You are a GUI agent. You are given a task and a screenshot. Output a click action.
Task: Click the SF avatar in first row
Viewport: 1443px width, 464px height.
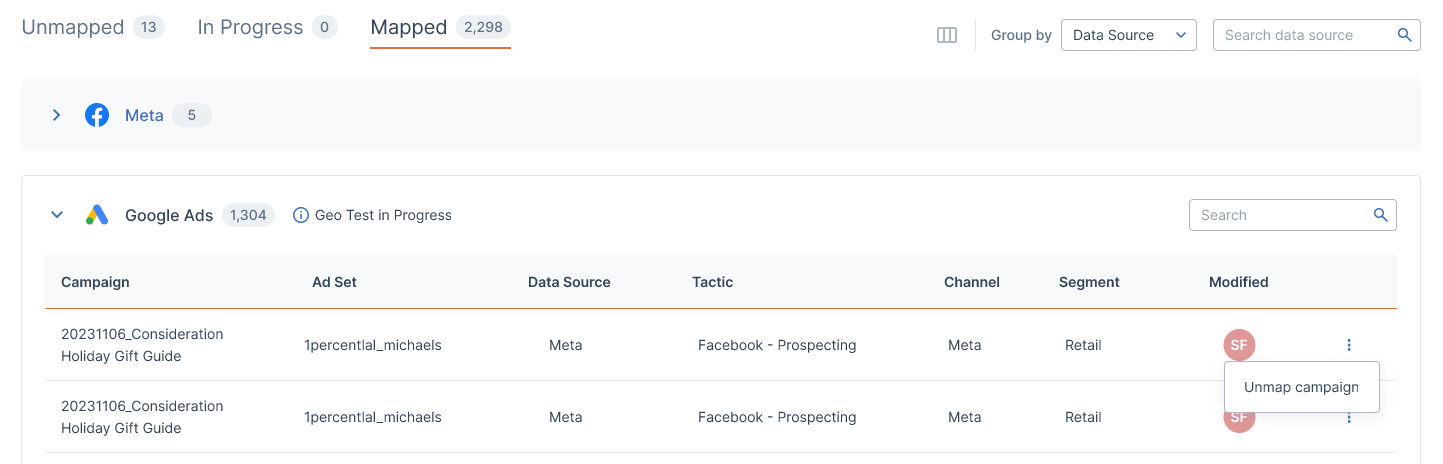(1239, 345)
